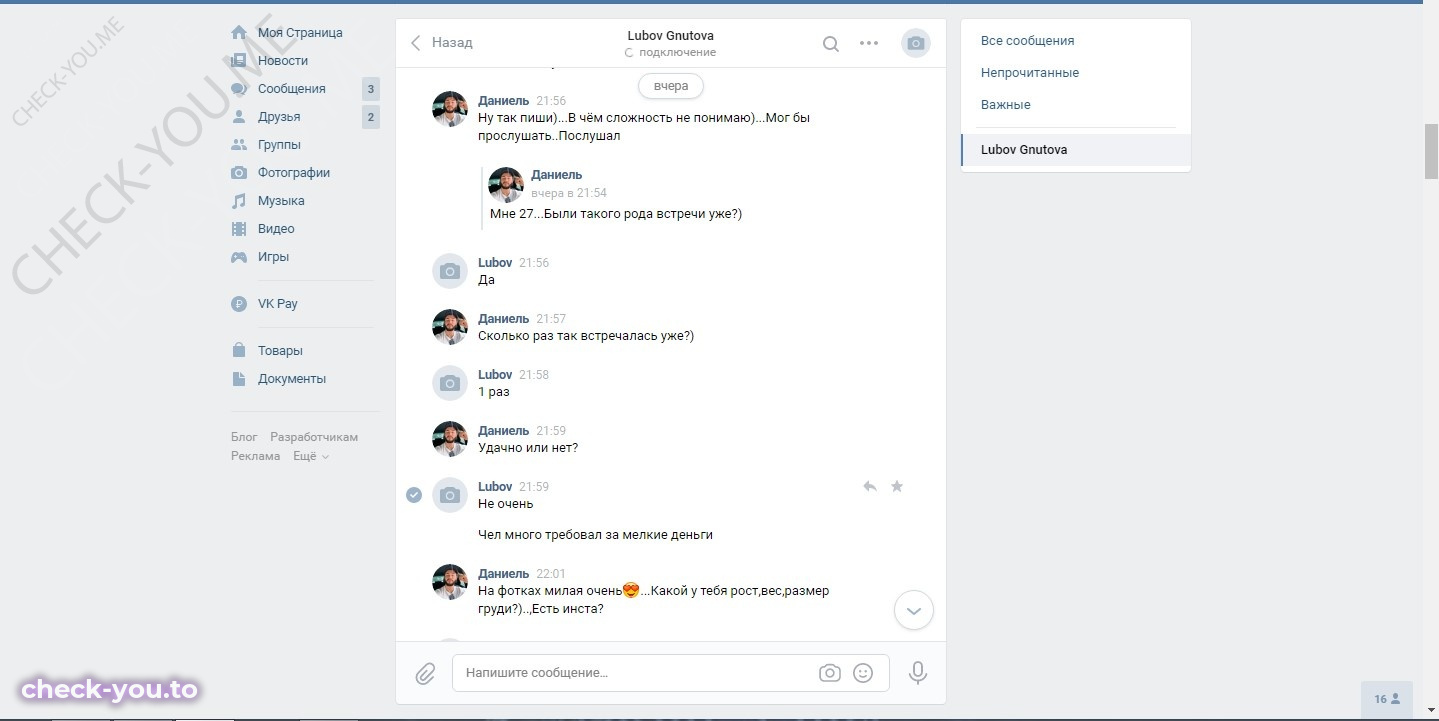Screen dimensions: 1439x721
Task: Click the Музыка note icon
Action: (x=239, y=201)
